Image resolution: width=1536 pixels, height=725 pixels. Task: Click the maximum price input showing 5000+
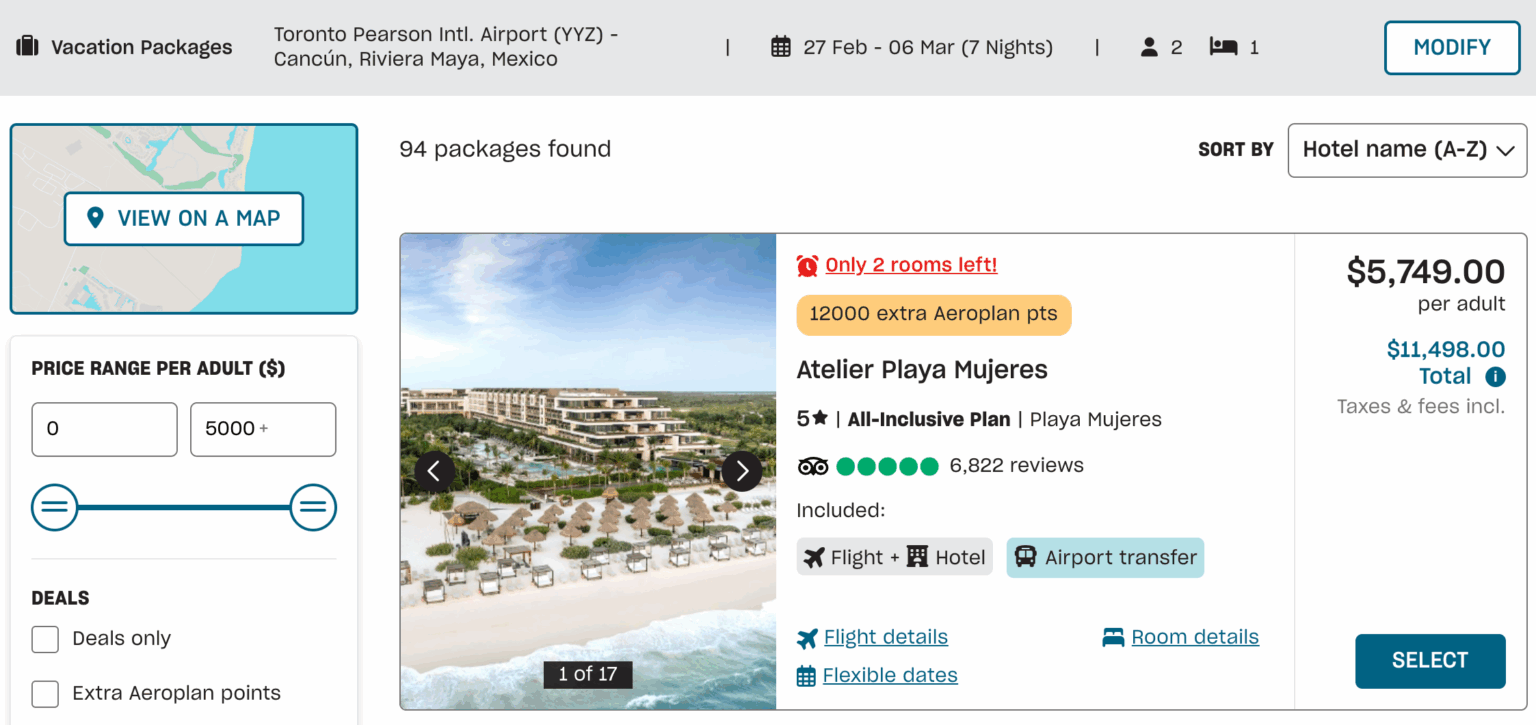point(262,429)
